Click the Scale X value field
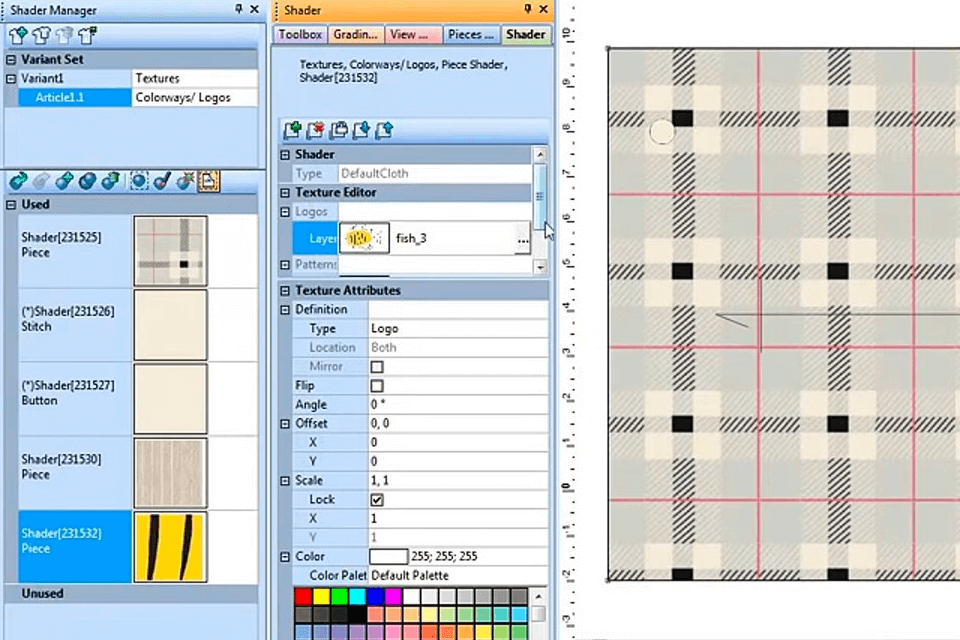Screen dimensions: 960x640 458,519
